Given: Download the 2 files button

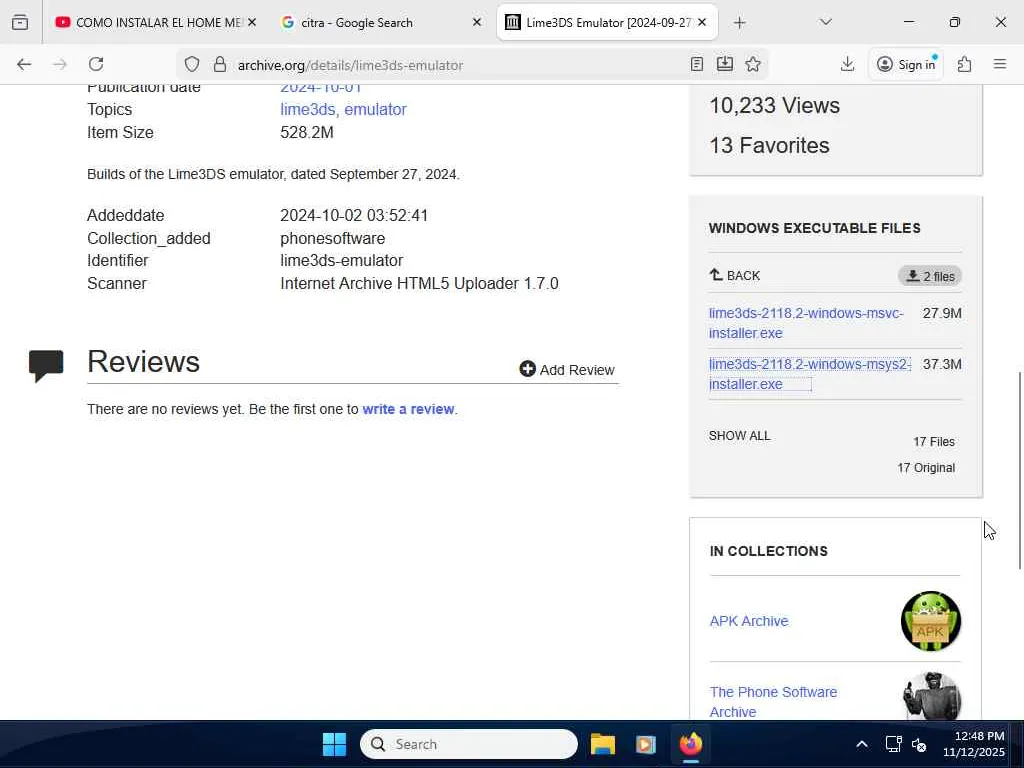Looking at the screenshot, I should 930,276.
